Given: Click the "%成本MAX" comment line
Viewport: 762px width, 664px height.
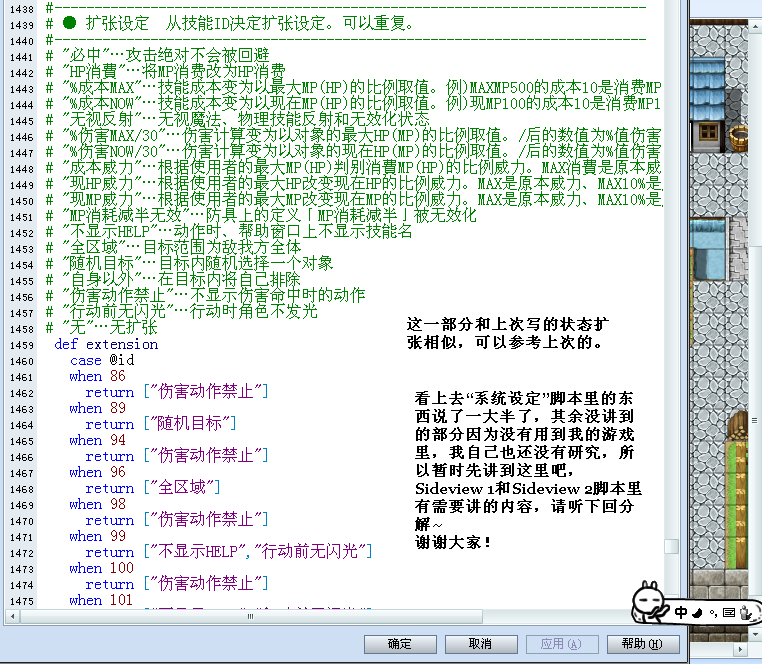Looking at the screenshot, I should point(354,88).
